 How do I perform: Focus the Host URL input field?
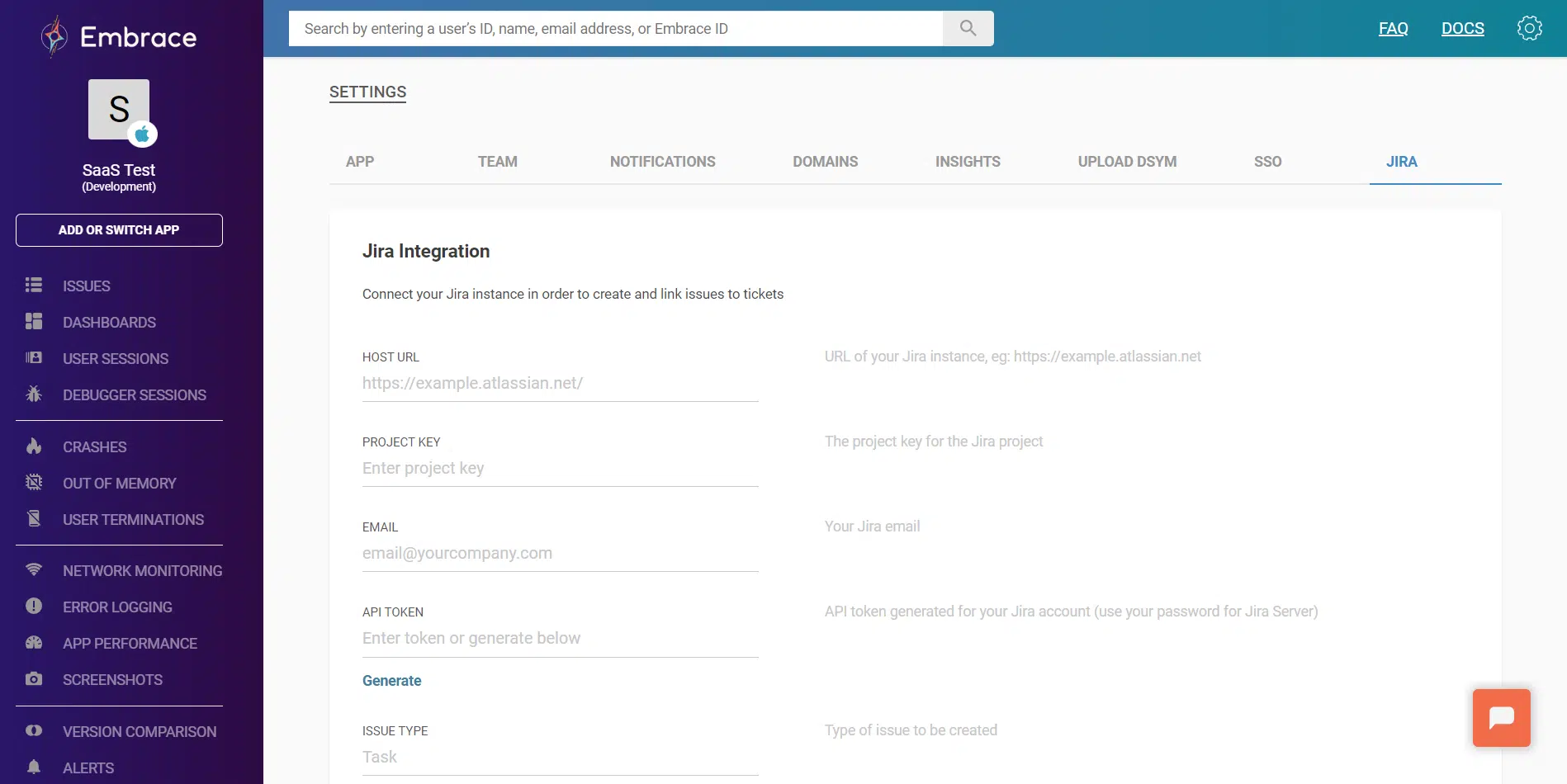click(x=560, y=384)
